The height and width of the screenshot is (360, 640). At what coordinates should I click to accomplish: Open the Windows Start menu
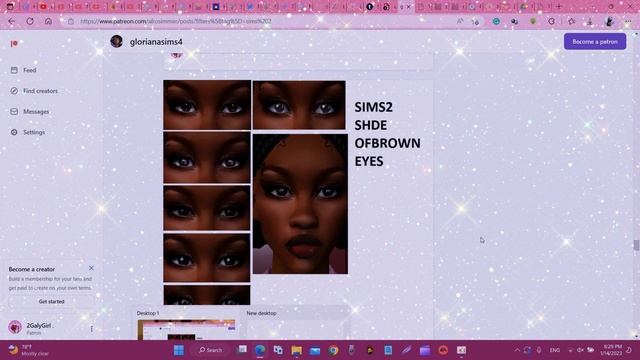pyautogui.click(x=179, y=350)
